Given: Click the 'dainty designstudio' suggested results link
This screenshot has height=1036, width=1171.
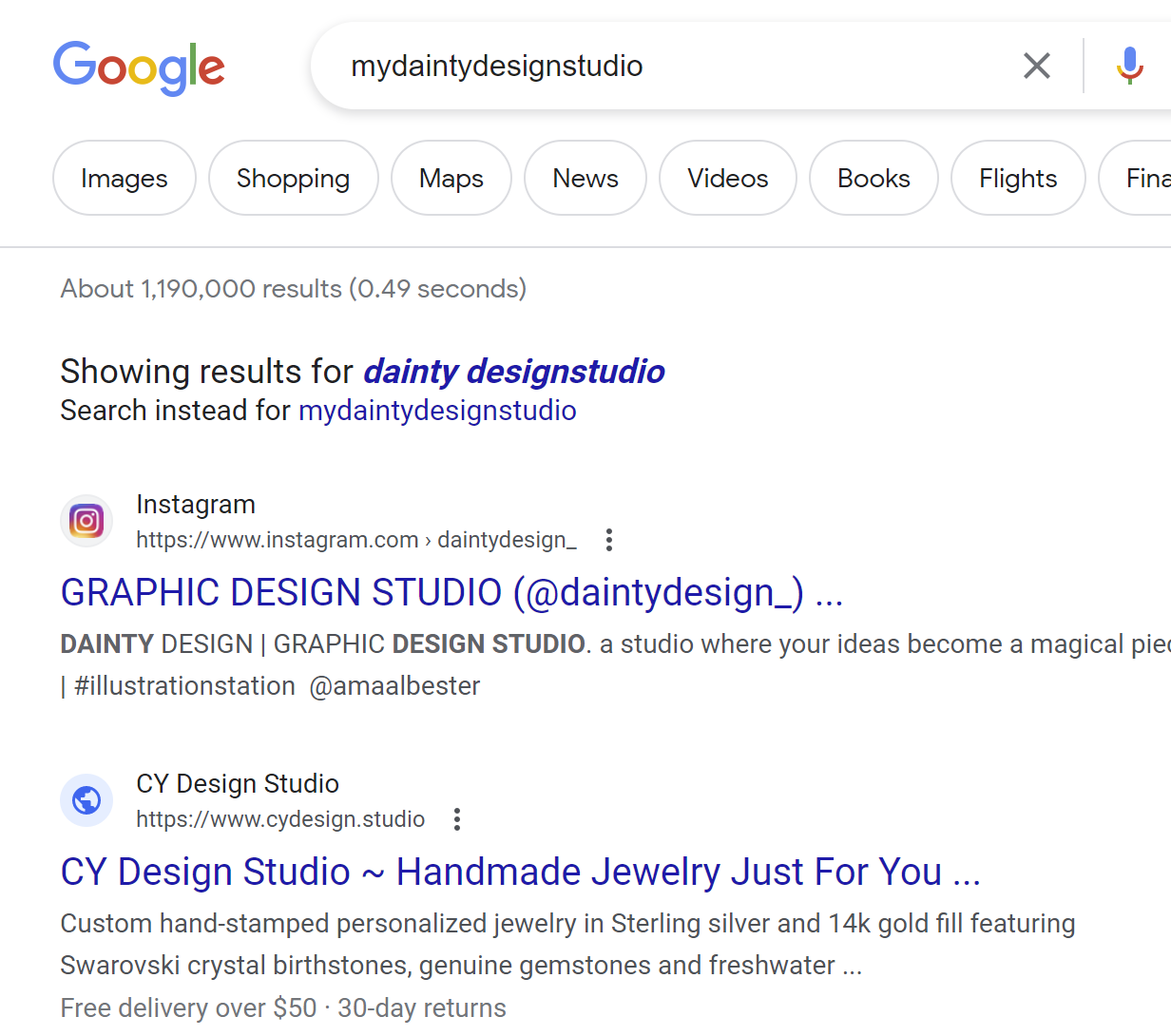Looking at the screenshot, I should [514, 371].
